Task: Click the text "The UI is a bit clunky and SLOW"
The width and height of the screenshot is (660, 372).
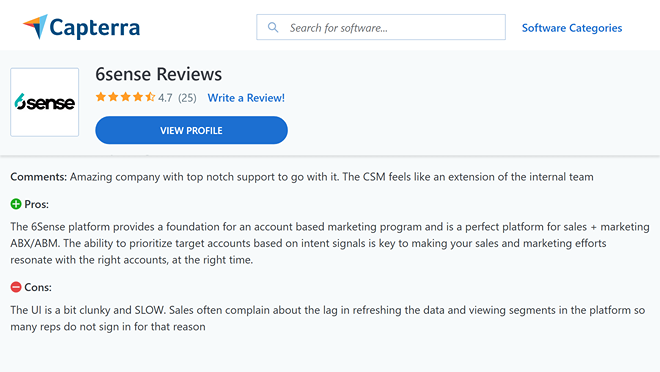Action: click(x=88, y=310)
